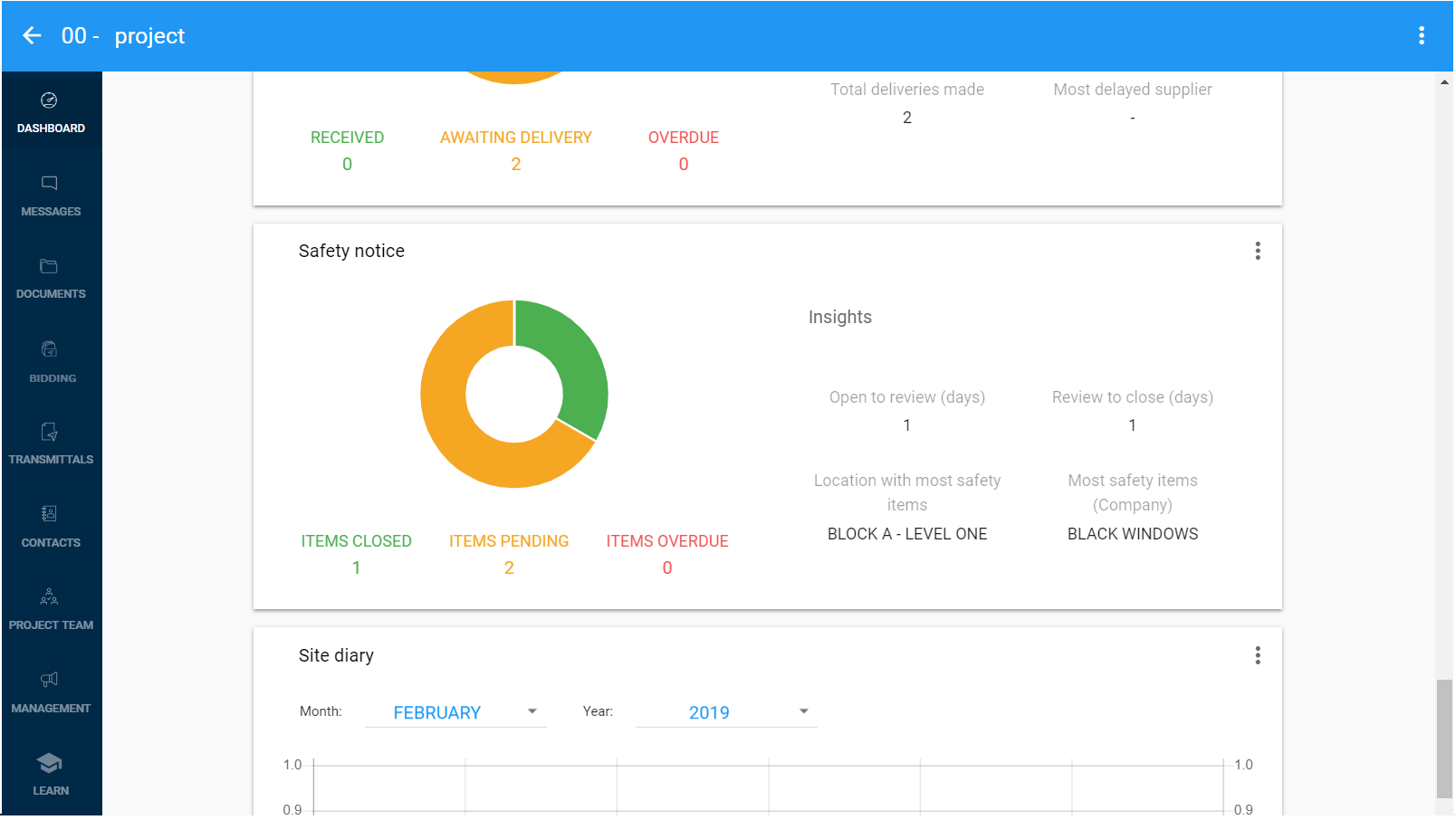This screenshot has width=1456, height=820.
Task: Open the Project Team section
Action: (51, 608)
